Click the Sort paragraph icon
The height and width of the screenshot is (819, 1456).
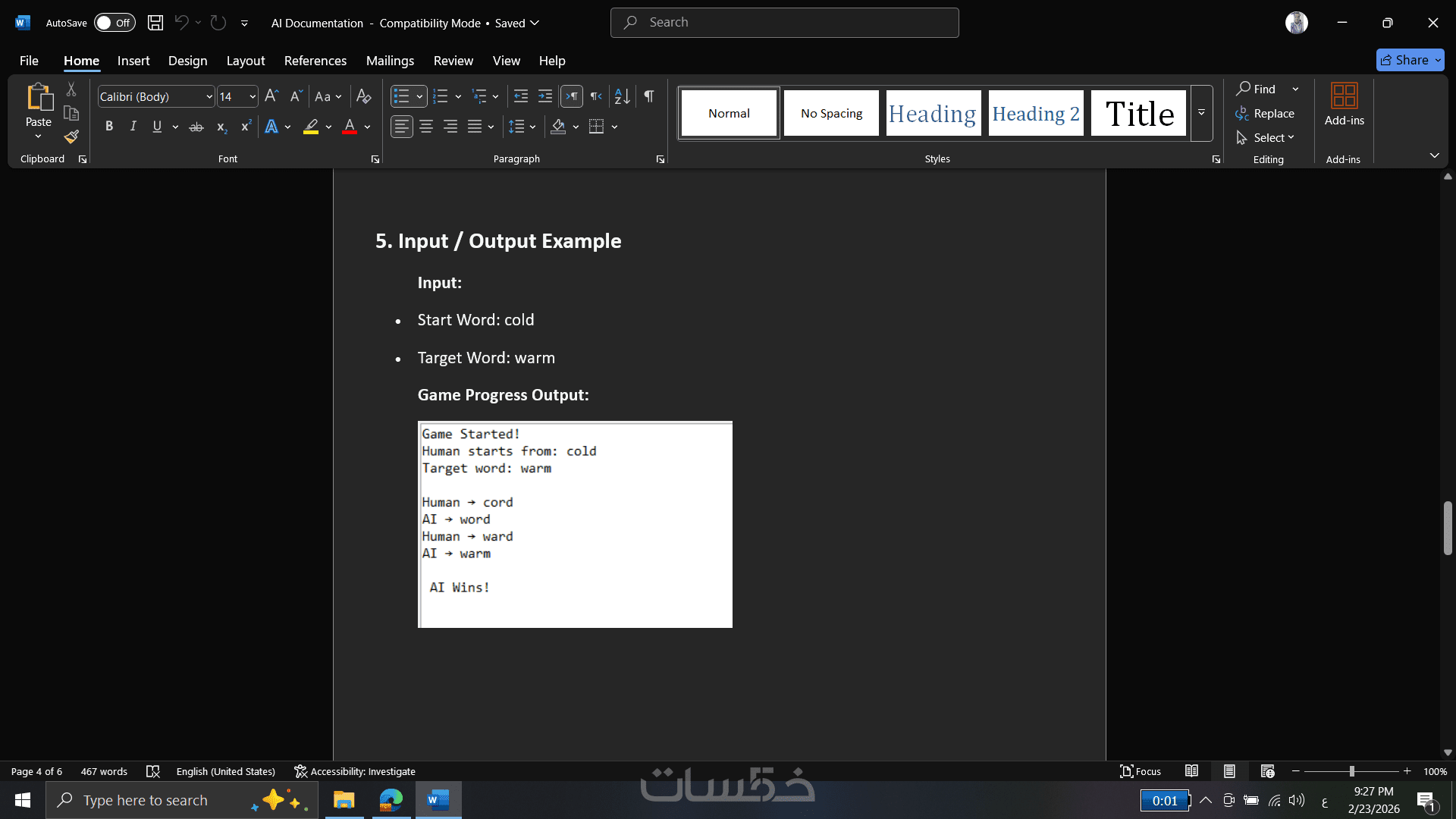(622, 96)
